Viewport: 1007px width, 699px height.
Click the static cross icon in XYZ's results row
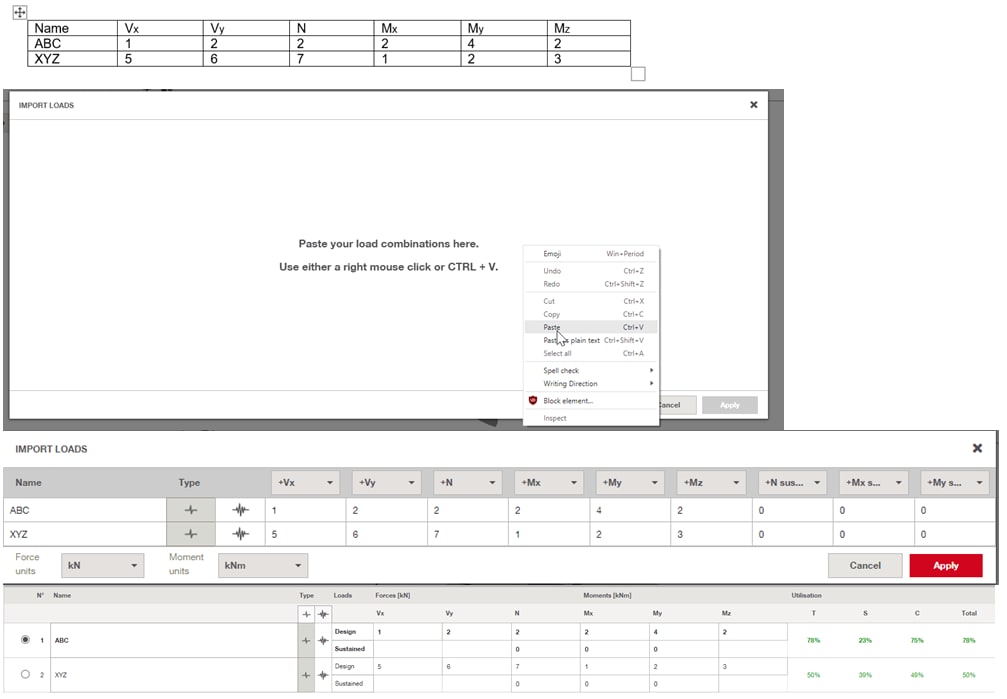point(305,675)
